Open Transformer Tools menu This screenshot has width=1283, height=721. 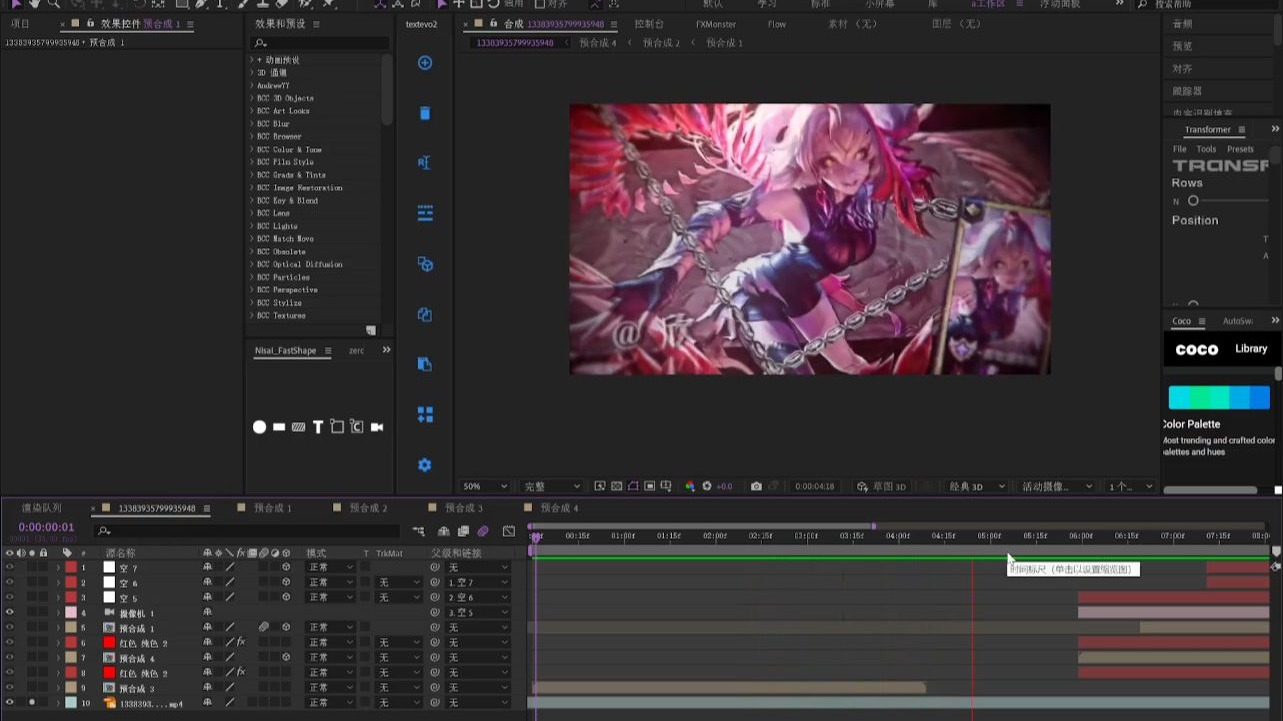click(x=1206, y=149)
